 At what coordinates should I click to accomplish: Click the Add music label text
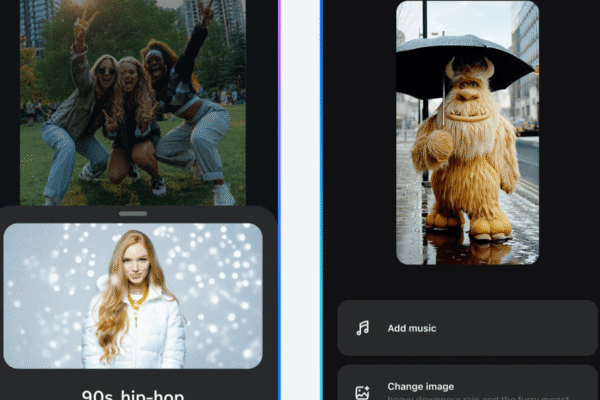point(412,328)
